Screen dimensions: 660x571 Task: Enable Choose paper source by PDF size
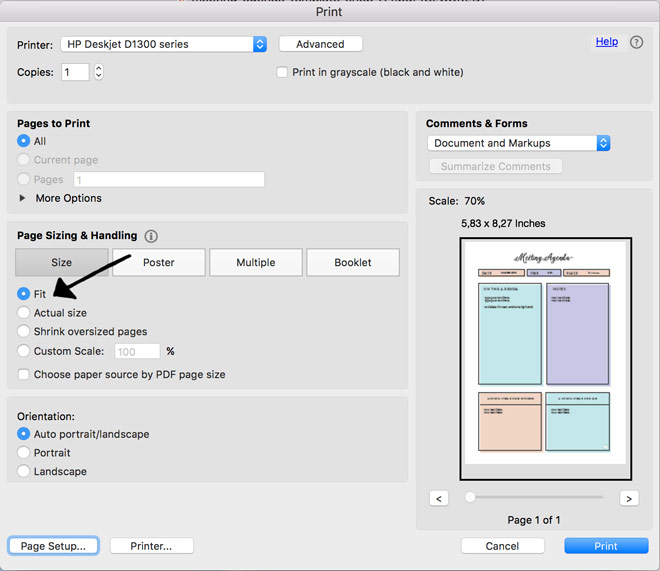(x=25, y=375)
